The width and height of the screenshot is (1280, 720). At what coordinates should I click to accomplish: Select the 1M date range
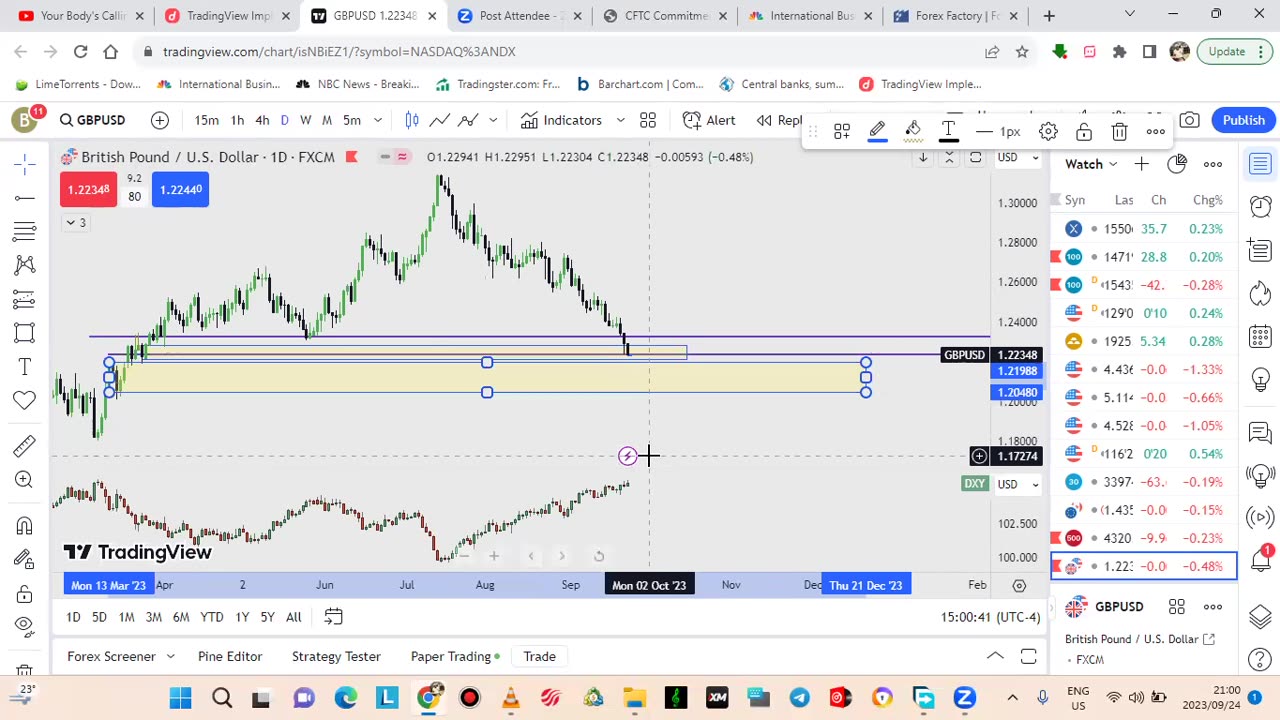coord(126,617)
